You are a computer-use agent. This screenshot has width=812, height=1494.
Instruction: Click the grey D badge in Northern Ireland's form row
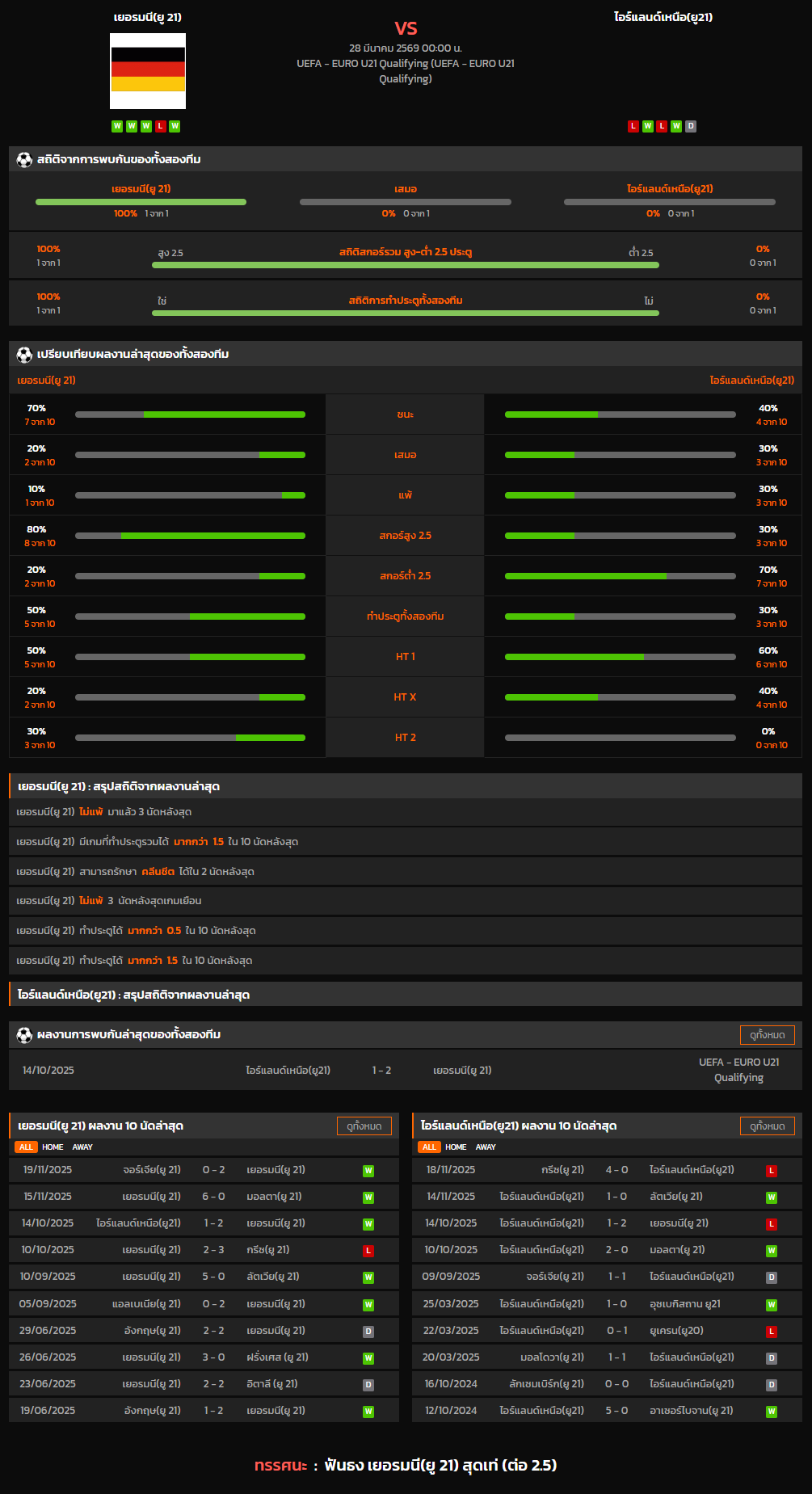(x=691, y=126)
